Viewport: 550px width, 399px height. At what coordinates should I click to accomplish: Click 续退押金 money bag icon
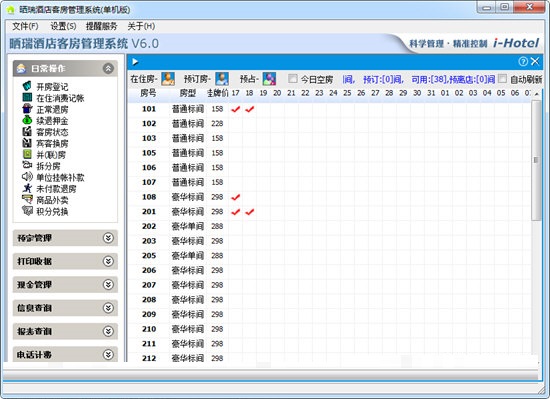(x=27, y=120)
